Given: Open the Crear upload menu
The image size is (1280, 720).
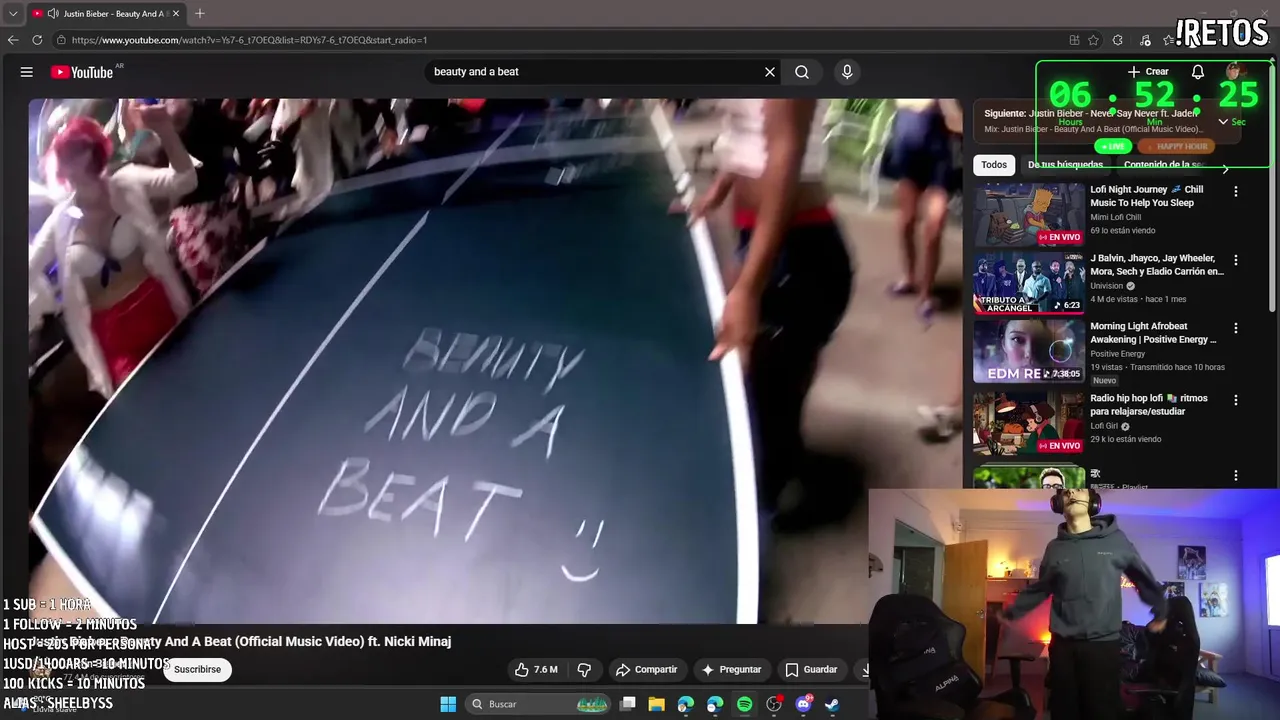Looking at the screenshot, I should (1148, 72).
